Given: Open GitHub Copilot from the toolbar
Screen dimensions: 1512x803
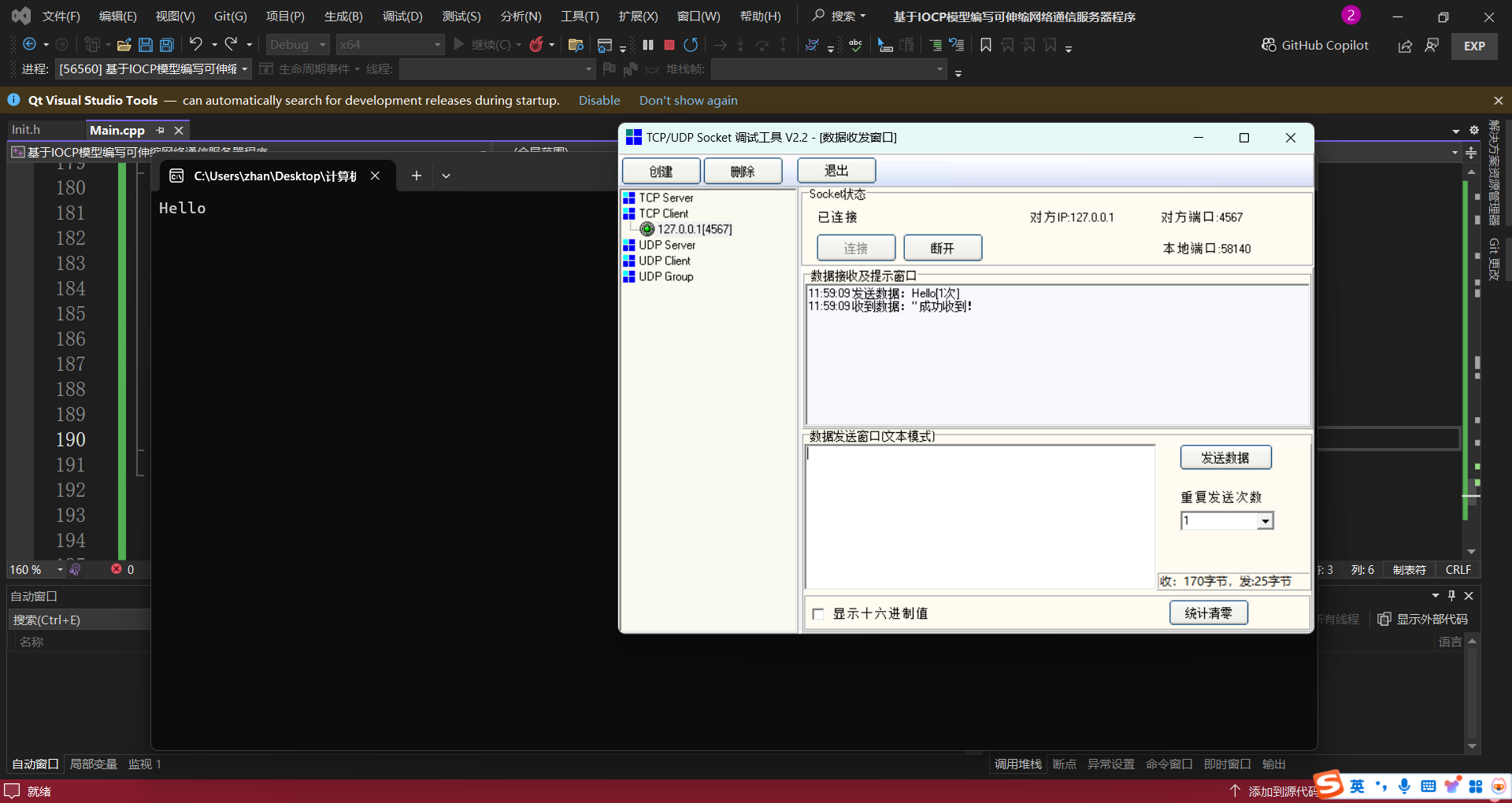Looking at the screenshot, I should pyautogui.click(x=1314, y=45).
